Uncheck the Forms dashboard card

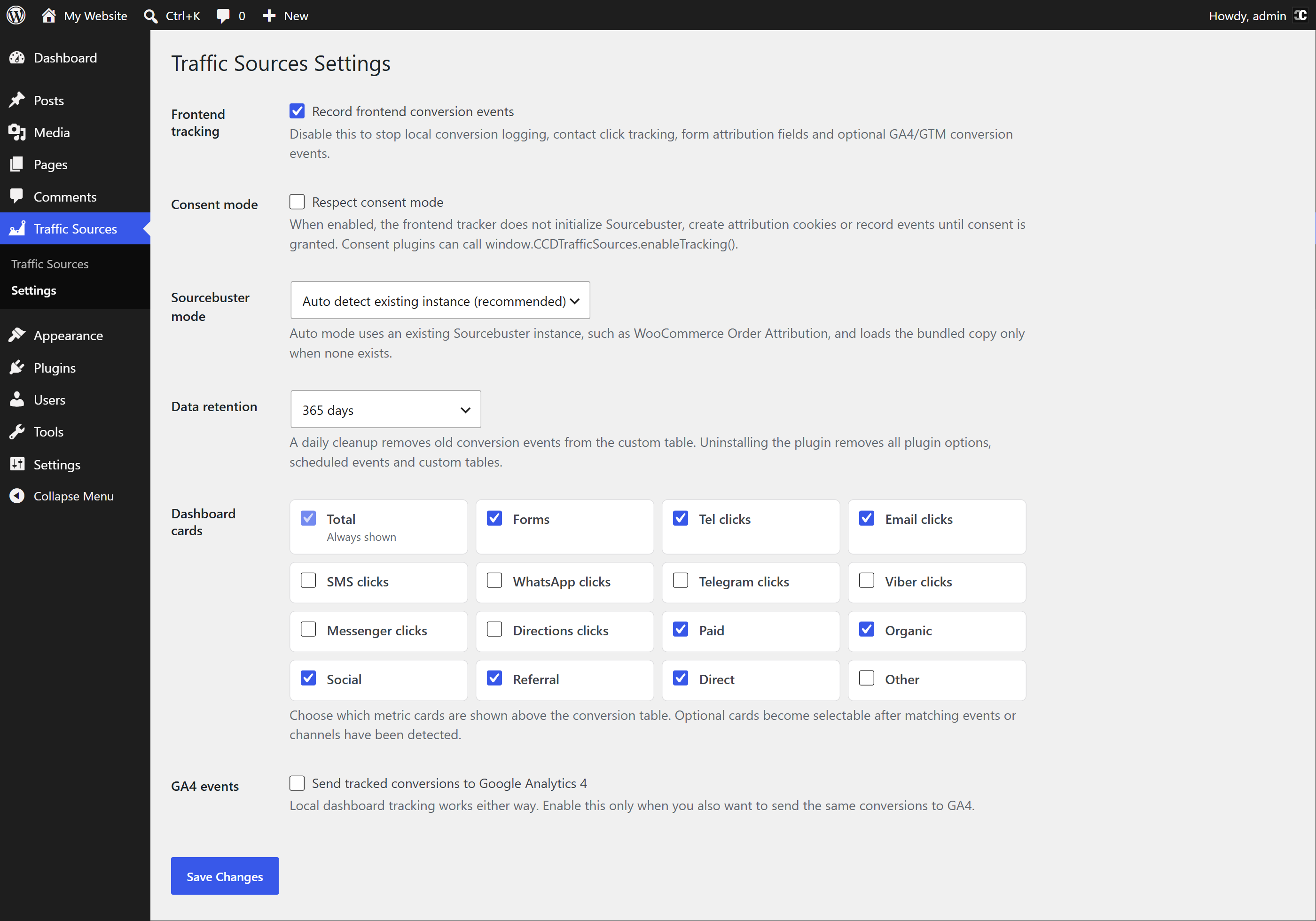click(494, 518)
